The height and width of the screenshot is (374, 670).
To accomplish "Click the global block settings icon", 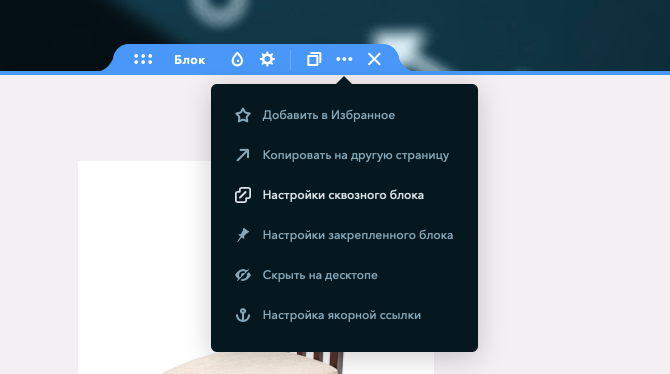I will click(x=243, y=195).
